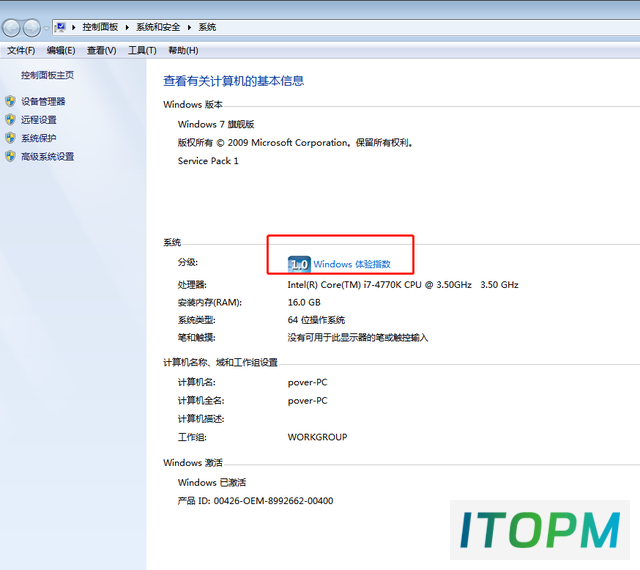Click the pen and touch value 没有可用于此显示器的笔或触控输入
The width and height of the screenshot is (640, 570).
pyautogui.click(x=358, y=338)
